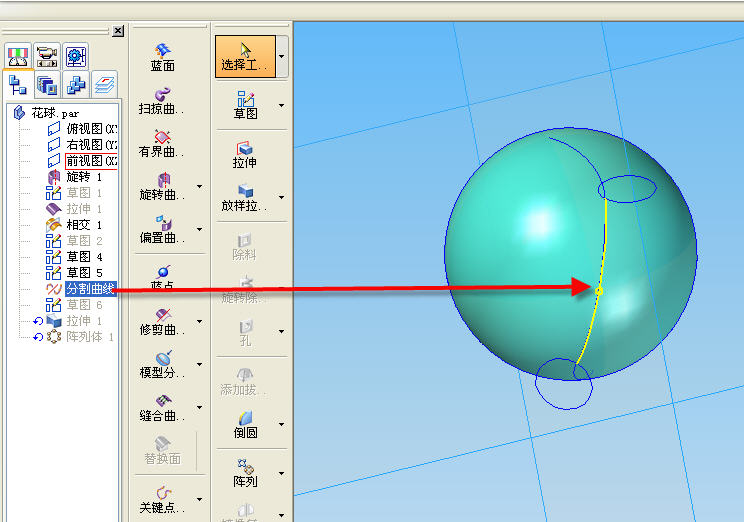Screen dimensions: 744x522
Task: Select the 缝合曲 stitched surface tool
Action: 162,408
